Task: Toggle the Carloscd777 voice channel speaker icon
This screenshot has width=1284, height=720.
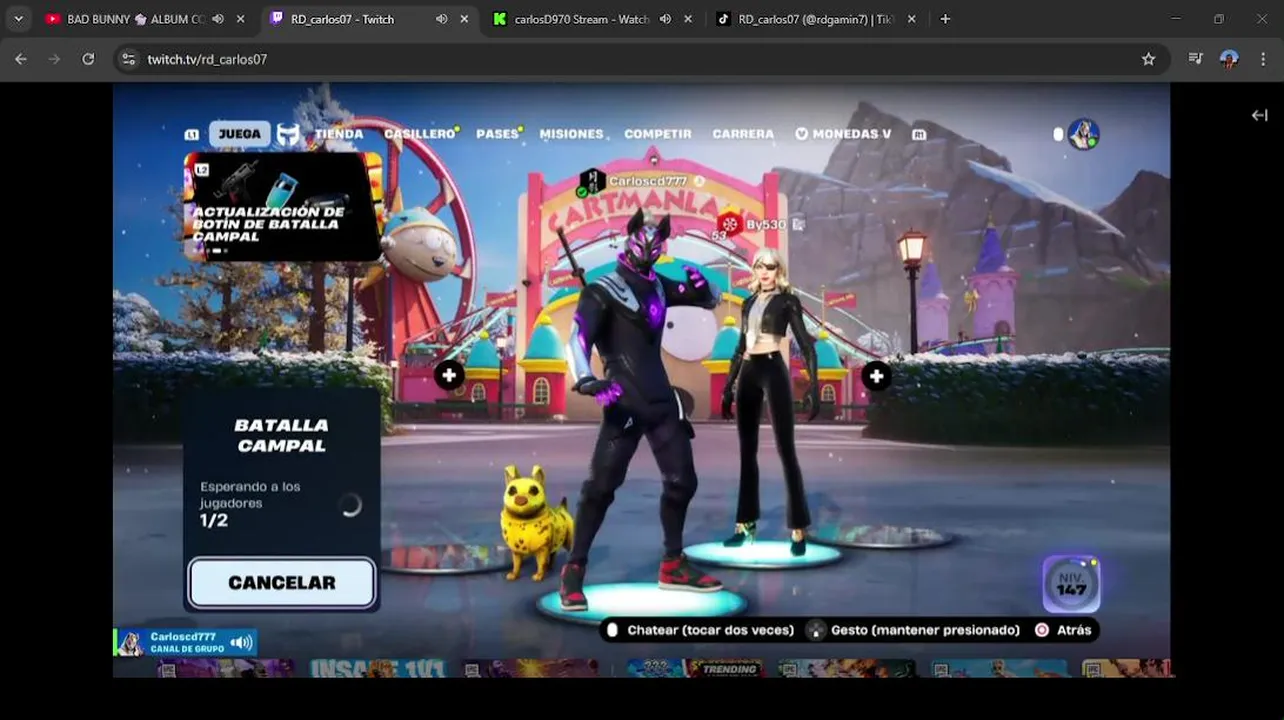Action: (x=241, y=643)
